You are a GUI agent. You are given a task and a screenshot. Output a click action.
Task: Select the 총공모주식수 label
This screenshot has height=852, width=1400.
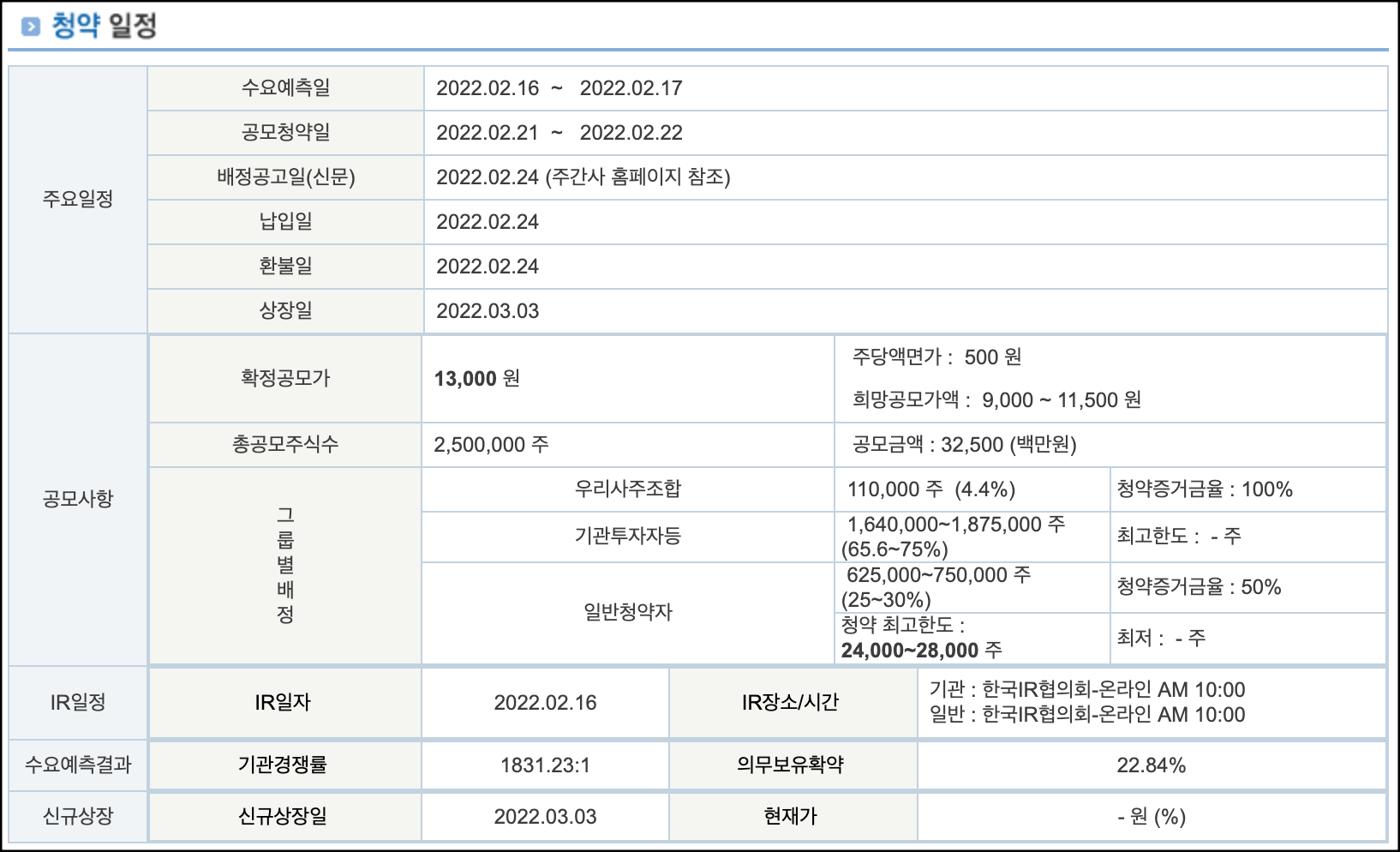pyautogui.click(x=285, y=444)
